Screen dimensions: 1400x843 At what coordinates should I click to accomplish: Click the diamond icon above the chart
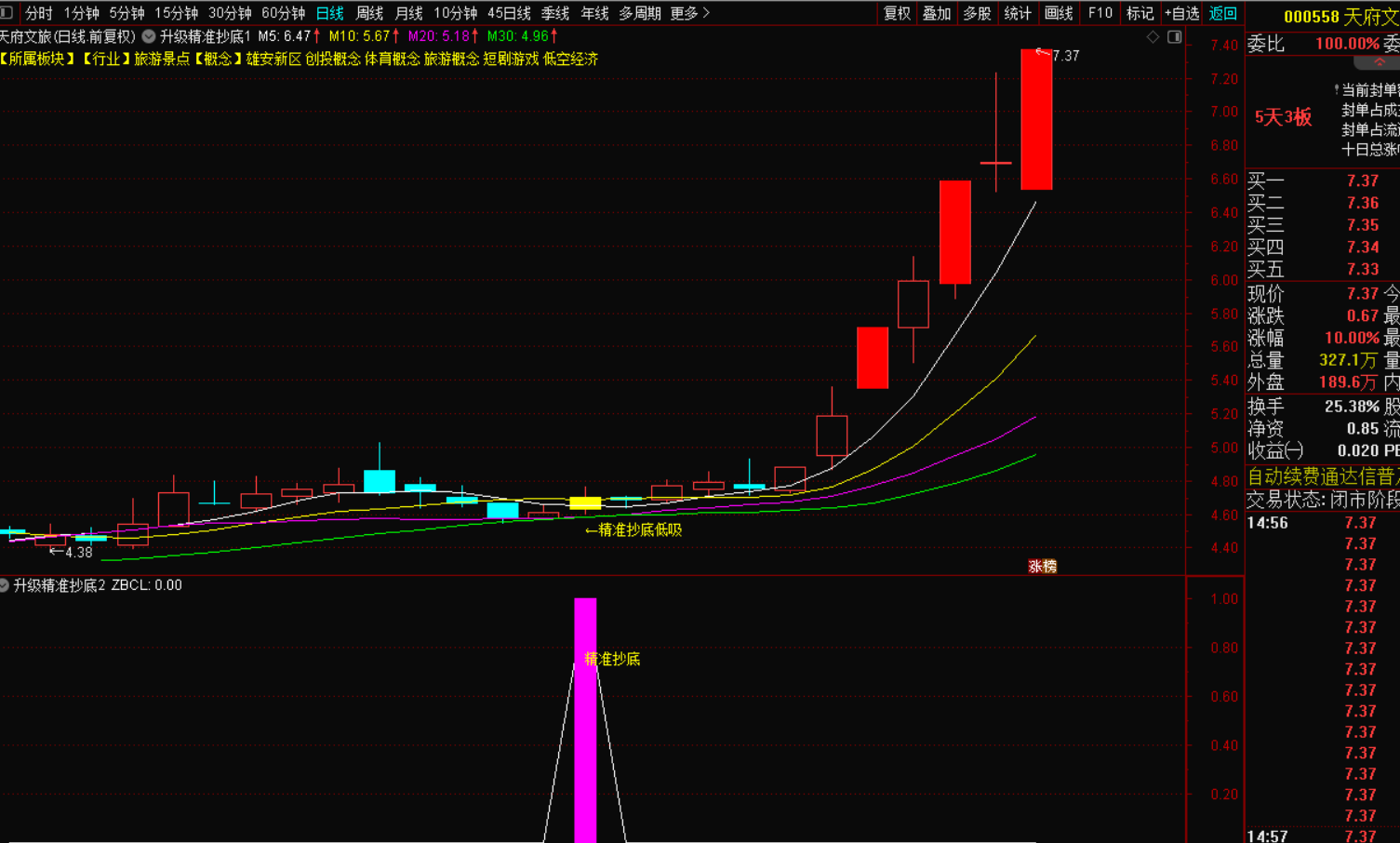1153,37
